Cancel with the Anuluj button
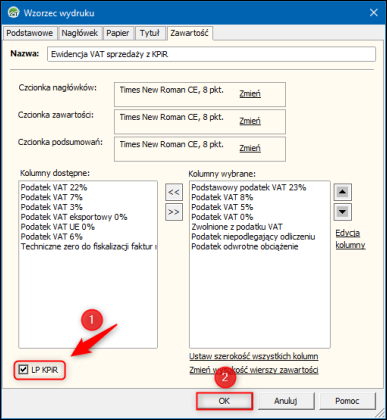Screen dimensions: 387x420 point(286,401)
